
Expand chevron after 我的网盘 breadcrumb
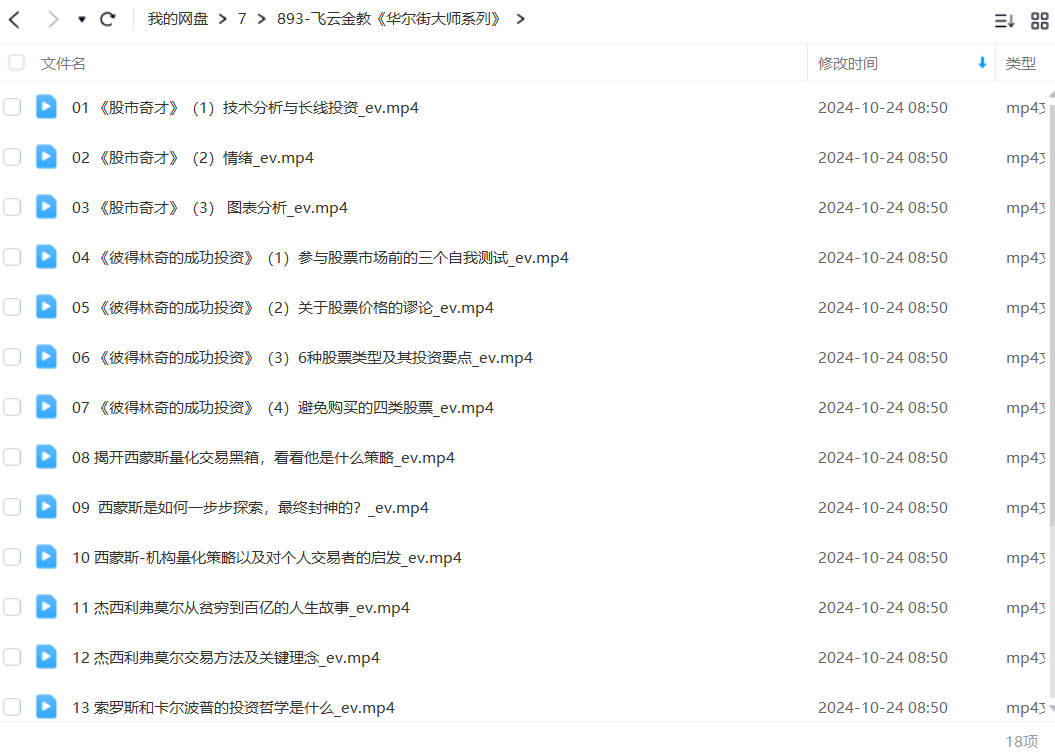point(223,20)
